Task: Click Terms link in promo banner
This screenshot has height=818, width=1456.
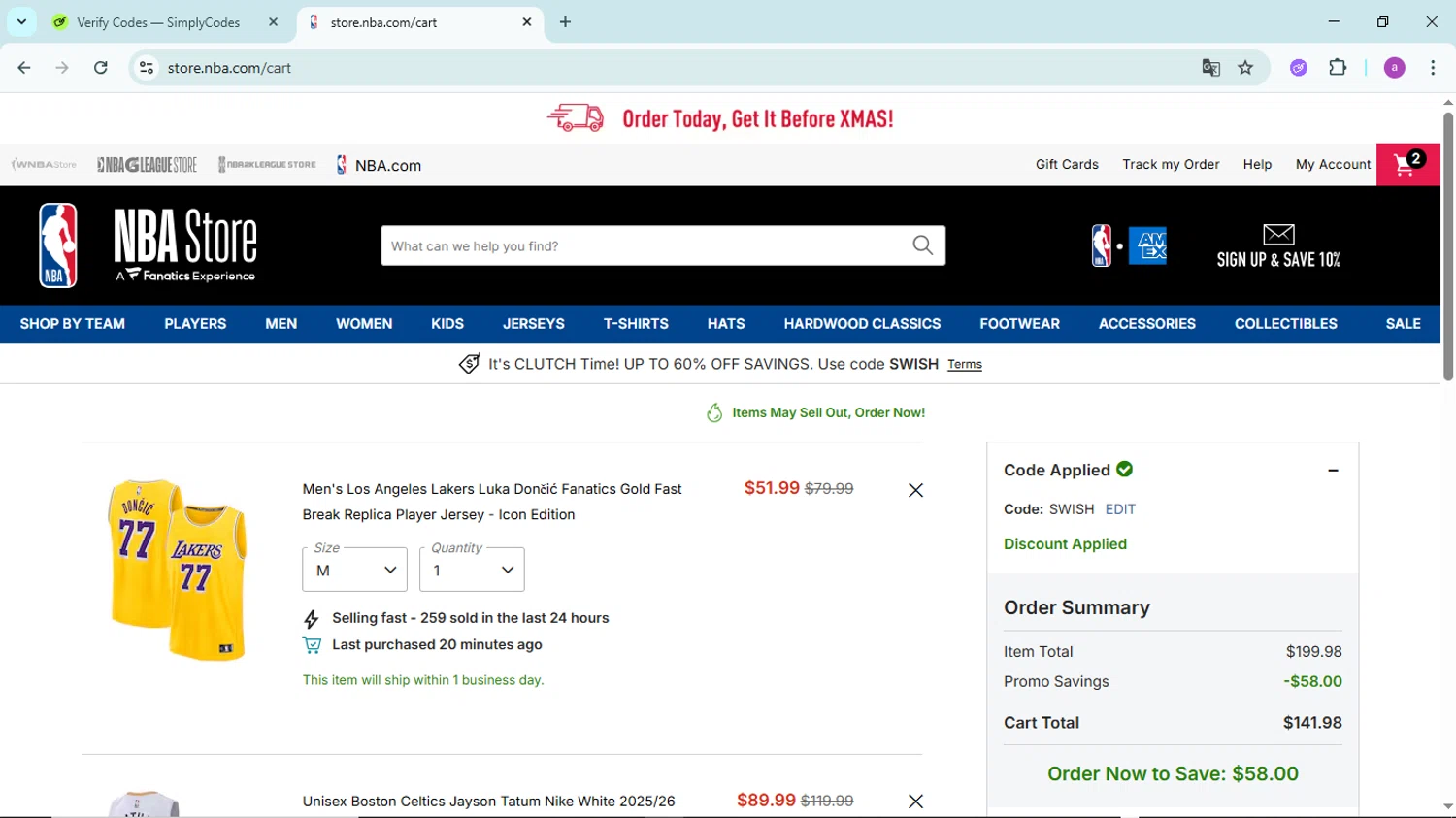Action: 965,365
